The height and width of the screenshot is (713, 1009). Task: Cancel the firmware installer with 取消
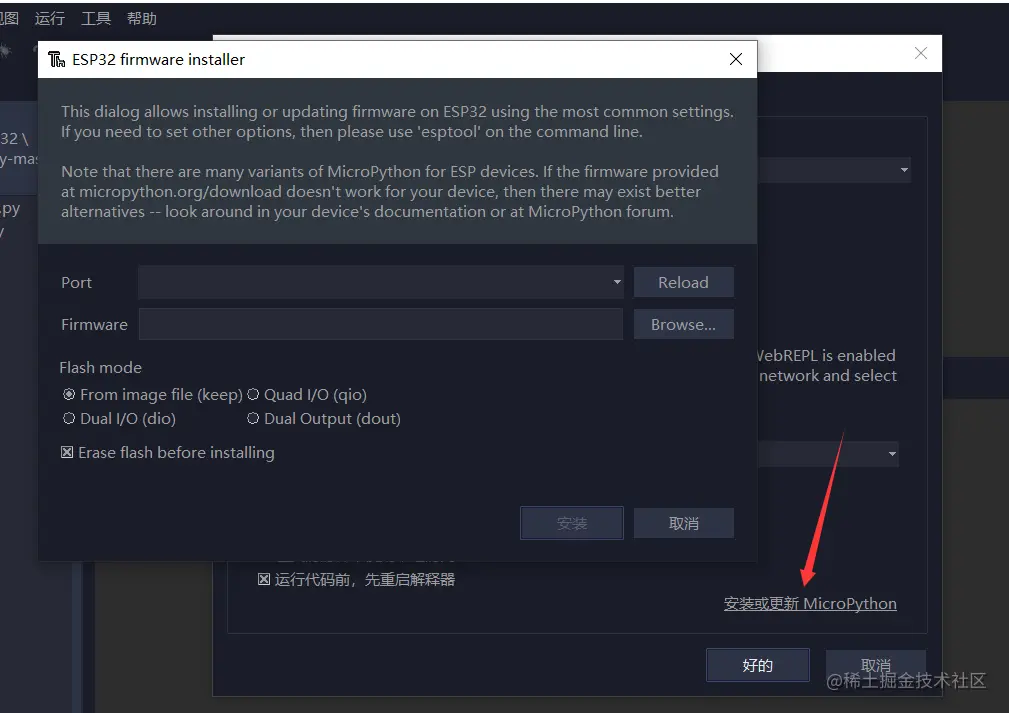(683, 523)
